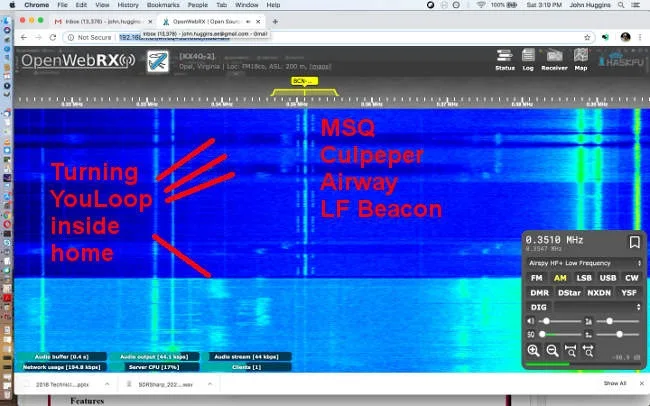Click the yellow BCN bookmark label
Screen dimensions: 650x406
[305, 81]
